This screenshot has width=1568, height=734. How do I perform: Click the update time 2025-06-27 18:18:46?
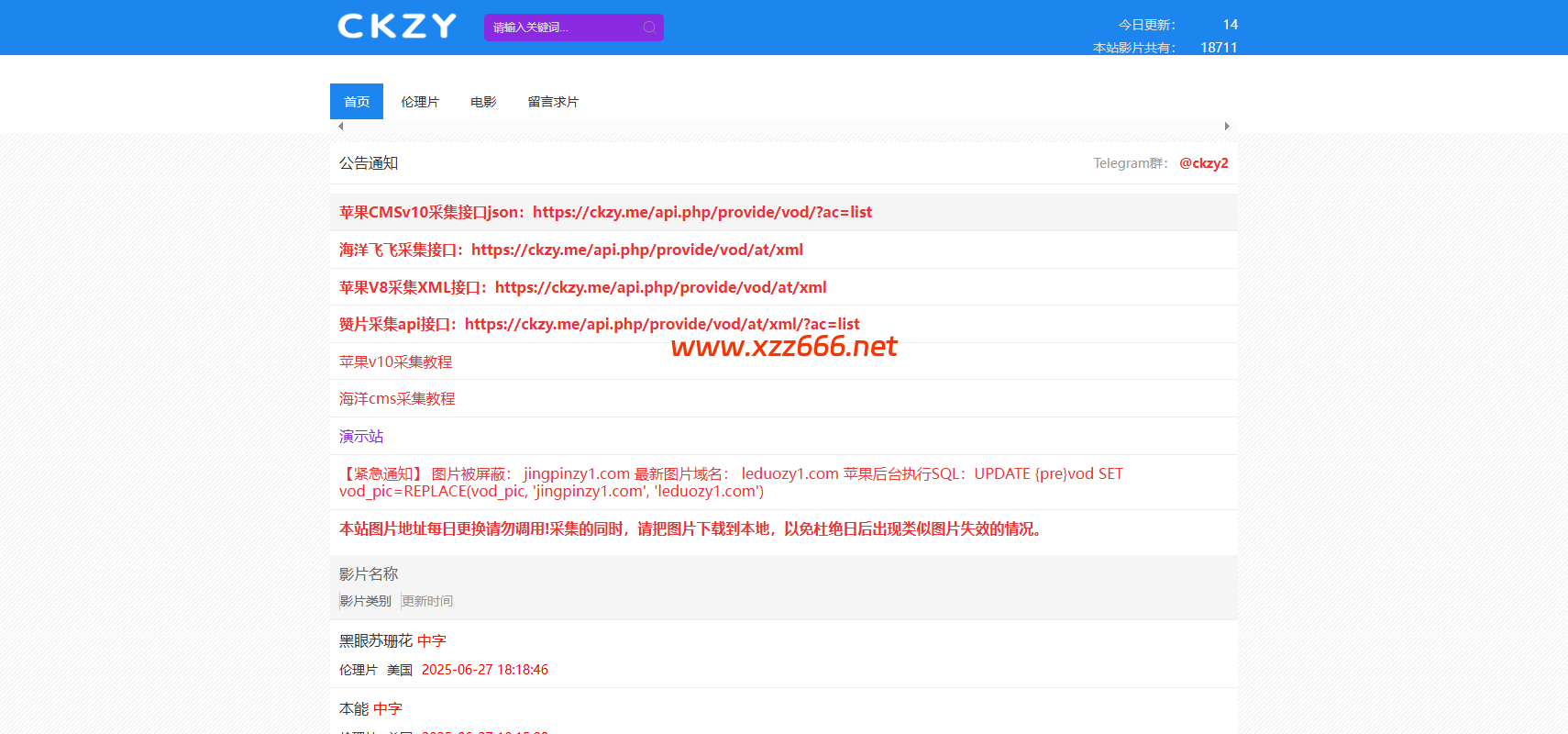click(485, 670)
